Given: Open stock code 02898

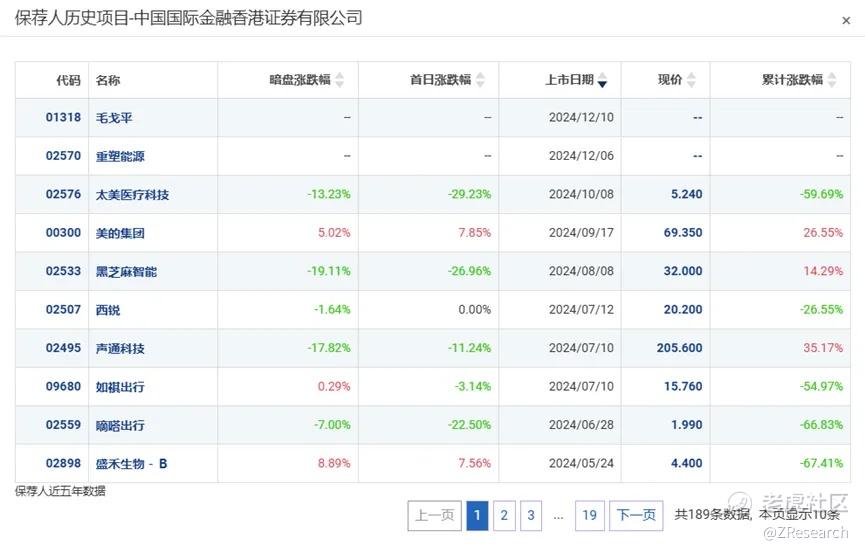Looking at the screenshot, I should [x=63, y=464].
